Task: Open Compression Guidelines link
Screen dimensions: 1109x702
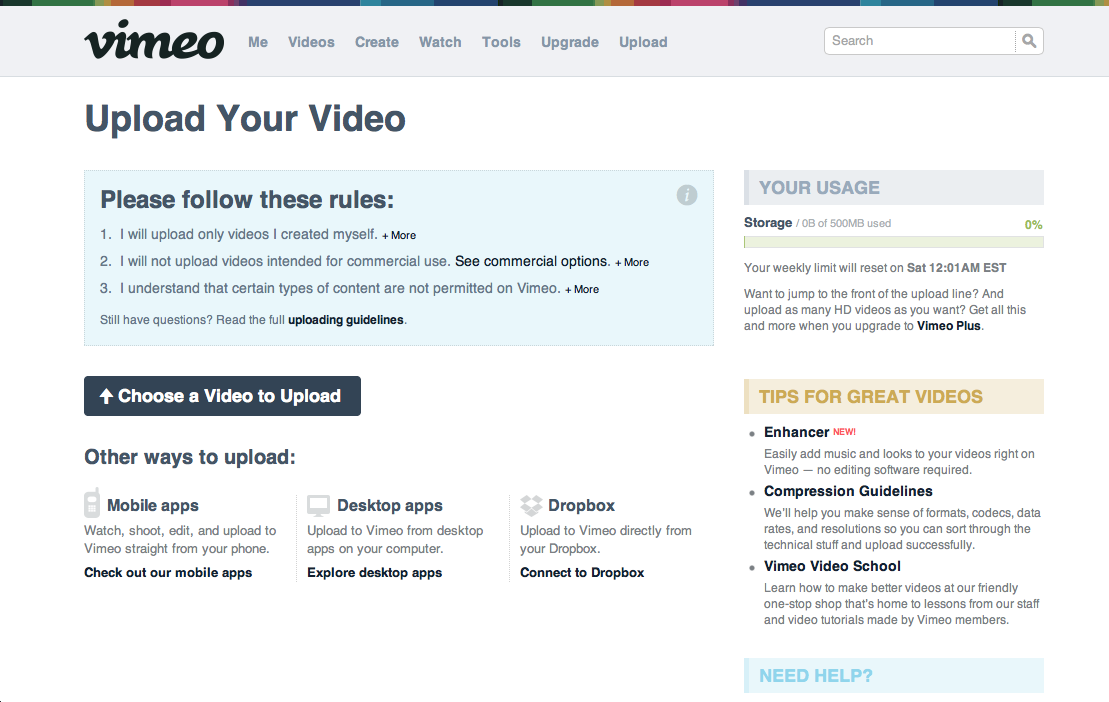Action: [848, 491]
